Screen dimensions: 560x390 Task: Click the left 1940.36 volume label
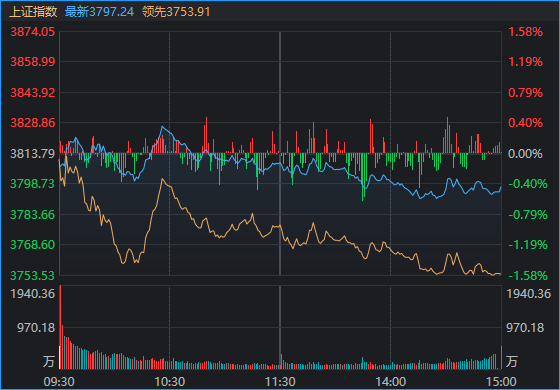click(x=33, y=294)
